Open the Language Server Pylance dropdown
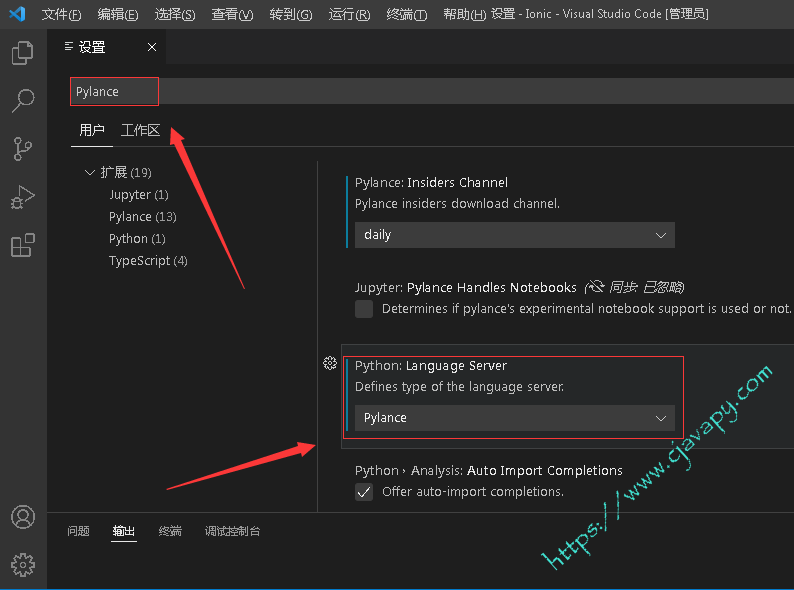 (514, 418)
